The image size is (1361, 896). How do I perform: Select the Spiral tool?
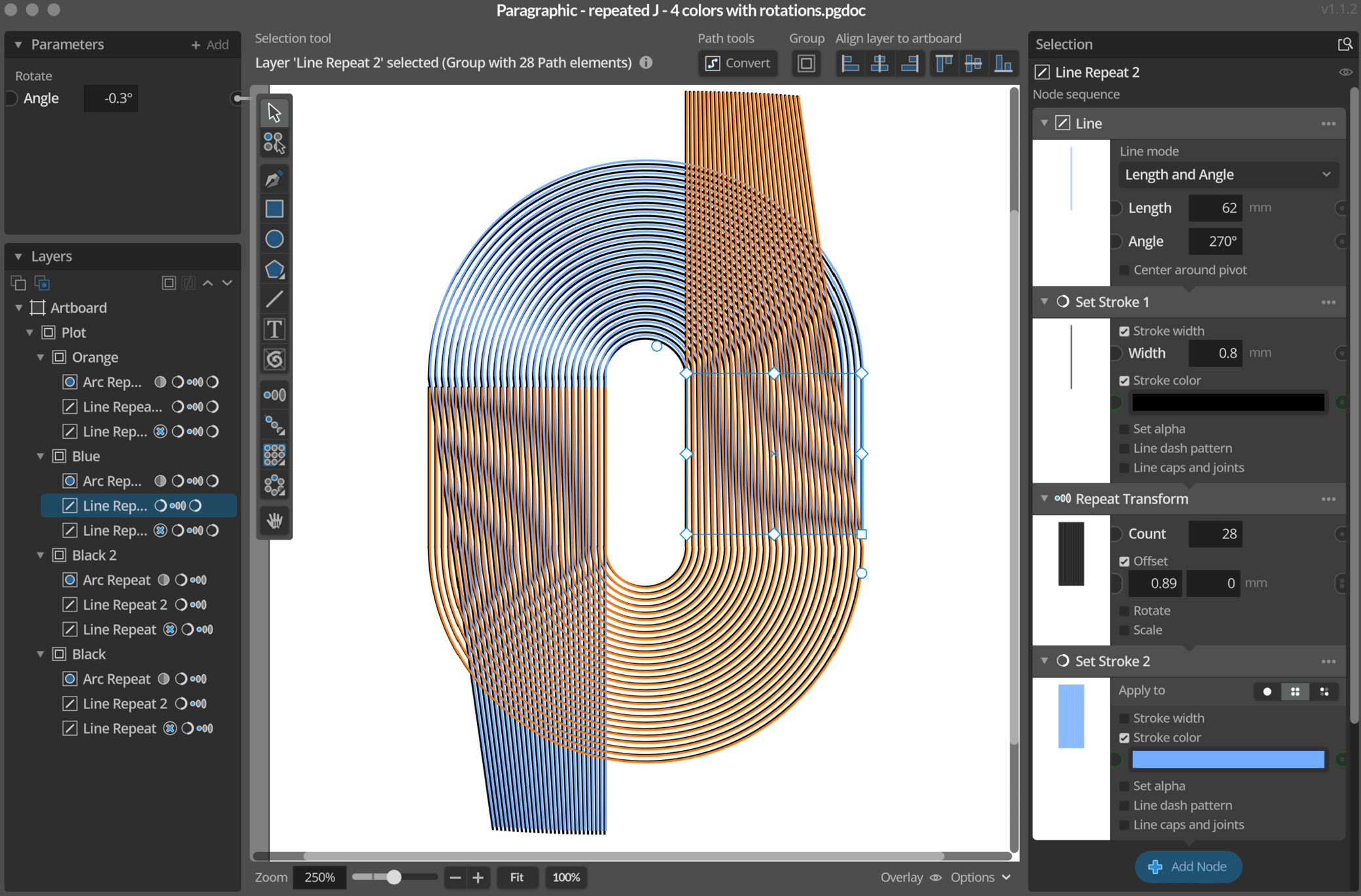274,359
